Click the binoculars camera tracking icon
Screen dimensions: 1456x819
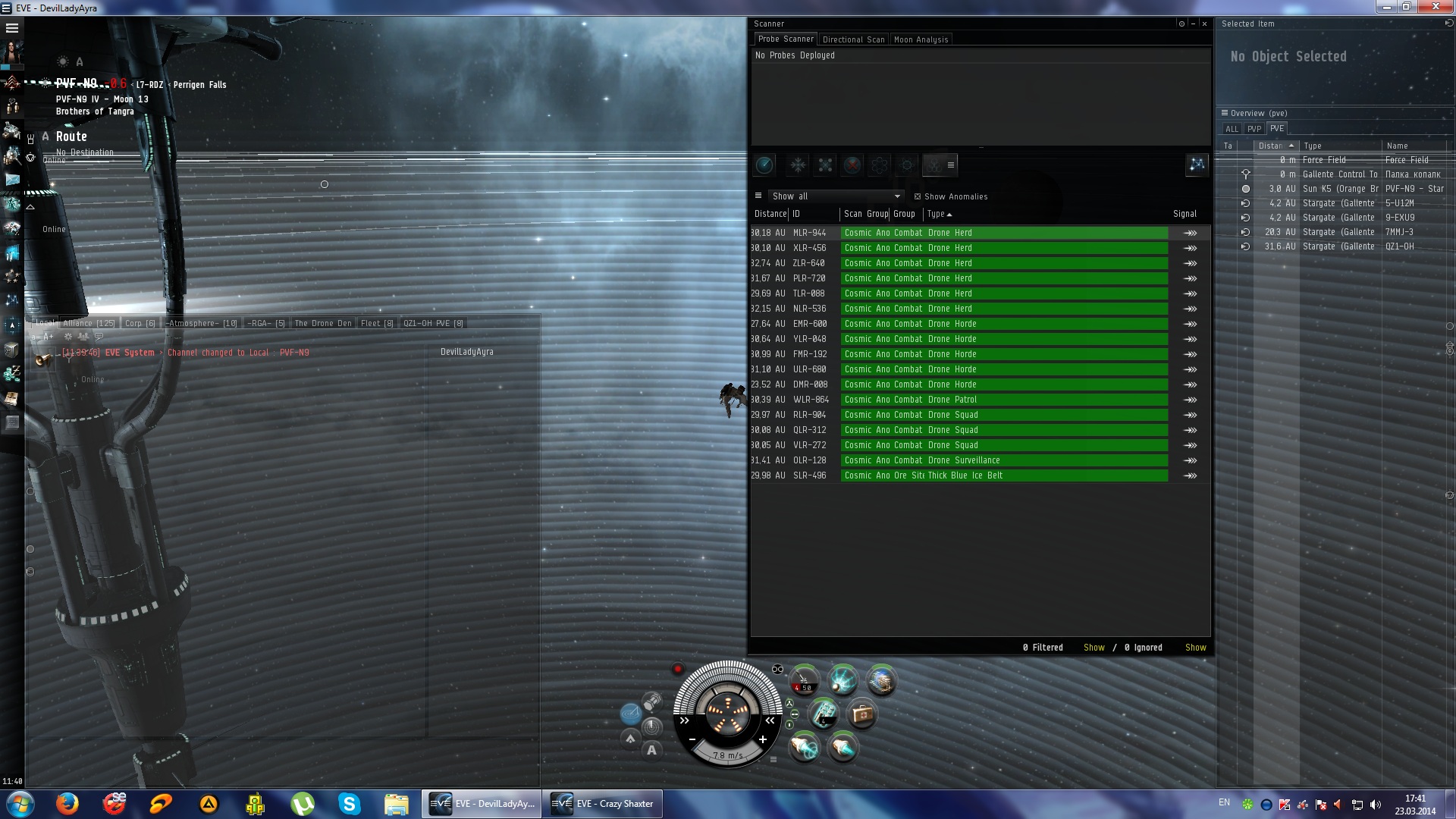(777, 669)
